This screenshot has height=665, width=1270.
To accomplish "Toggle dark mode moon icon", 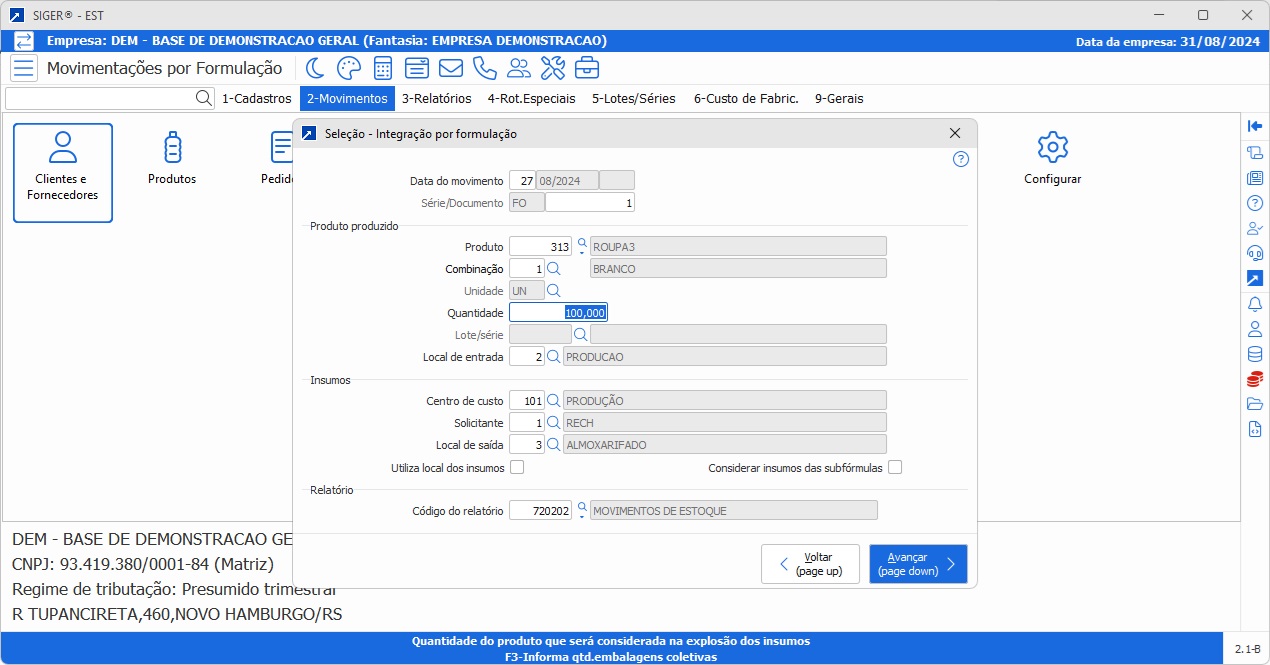I will click(315, 68).
